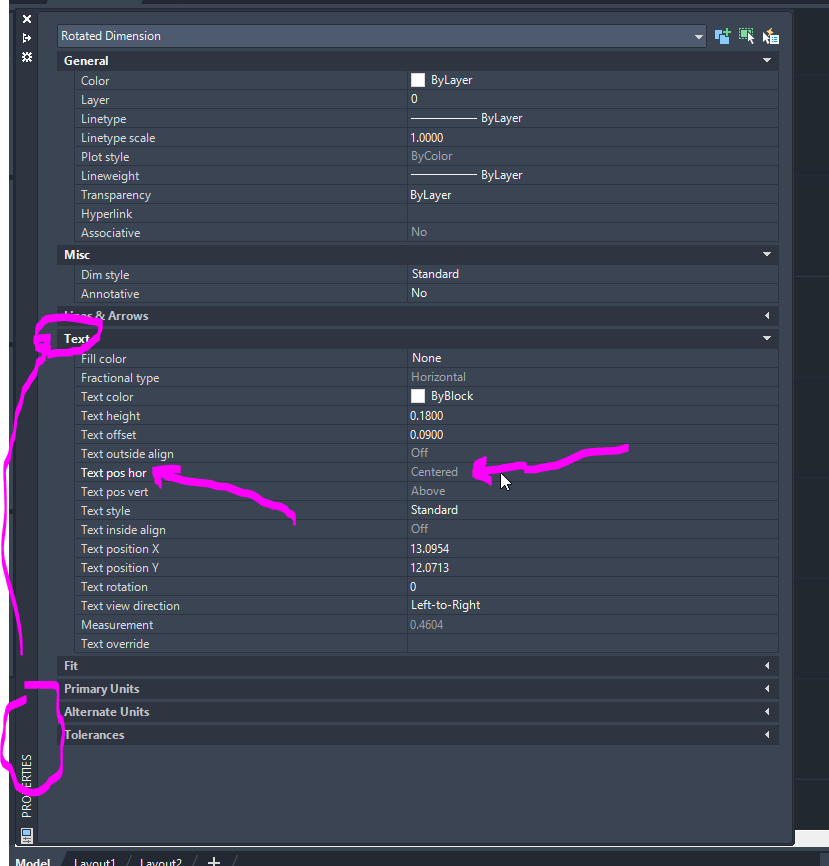
Task: Open the Layout1 tab
Action: [95, 862]
